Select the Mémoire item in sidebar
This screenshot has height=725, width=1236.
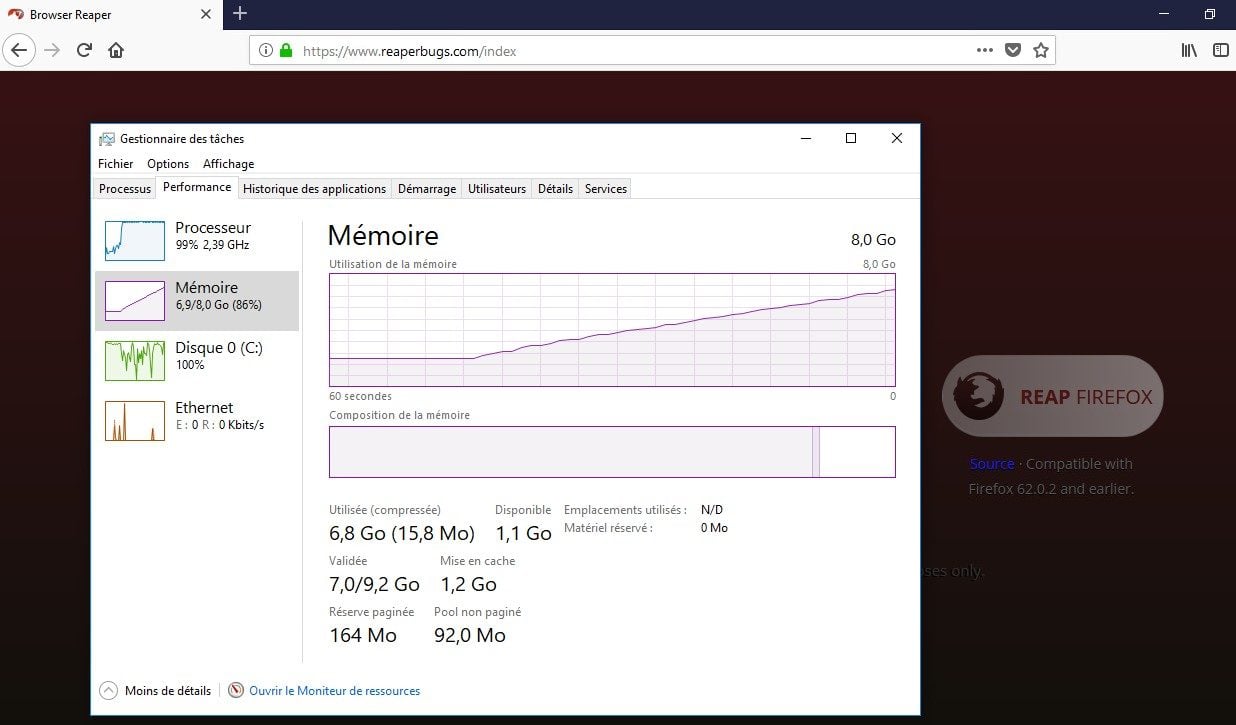coord(197,300)
